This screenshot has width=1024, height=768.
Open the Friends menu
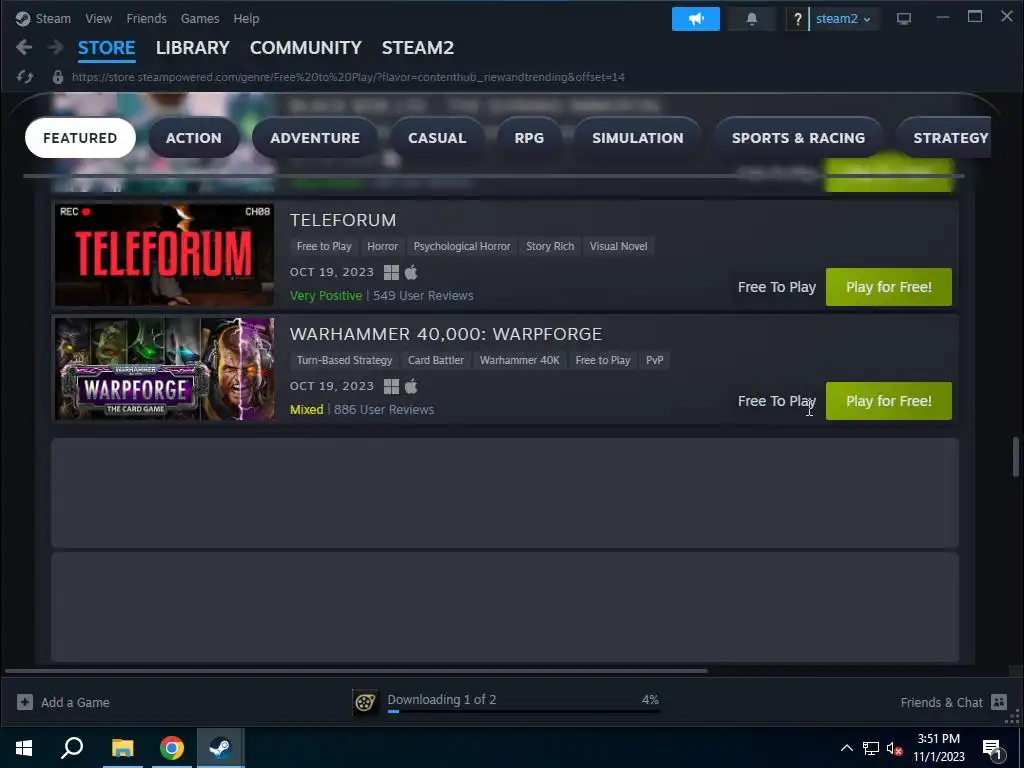[146, 19]
